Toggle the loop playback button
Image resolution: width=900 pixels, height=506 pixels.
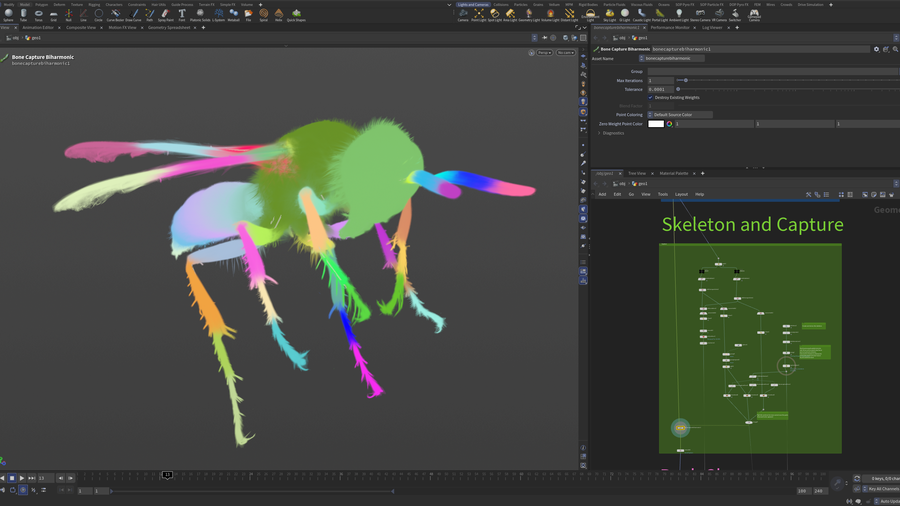pos(13,490)
